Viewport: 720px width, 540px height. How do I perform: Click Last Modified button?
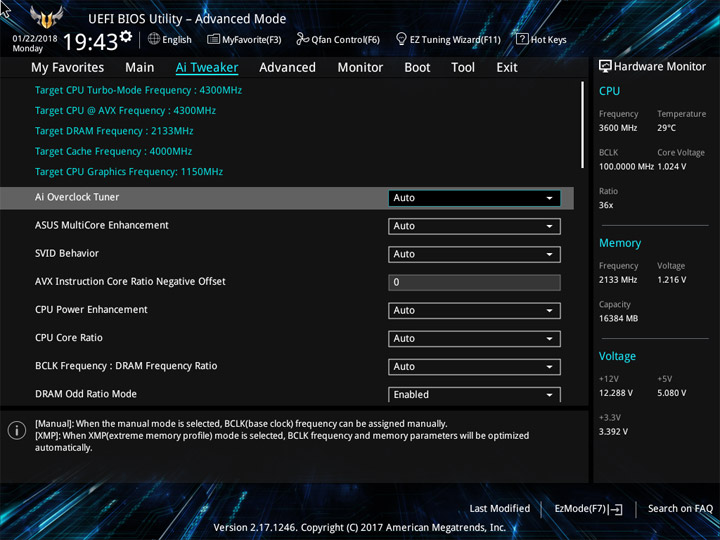point(500,508)
